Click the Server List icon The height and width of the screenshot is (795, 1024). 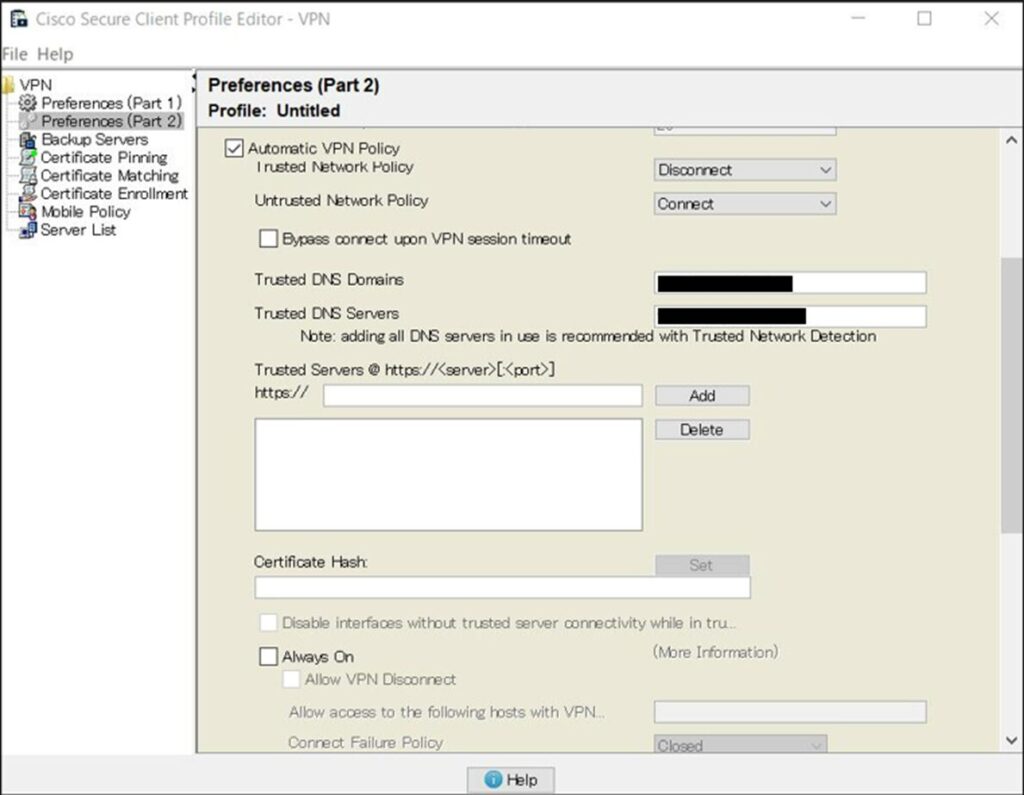tap(27, 230)
